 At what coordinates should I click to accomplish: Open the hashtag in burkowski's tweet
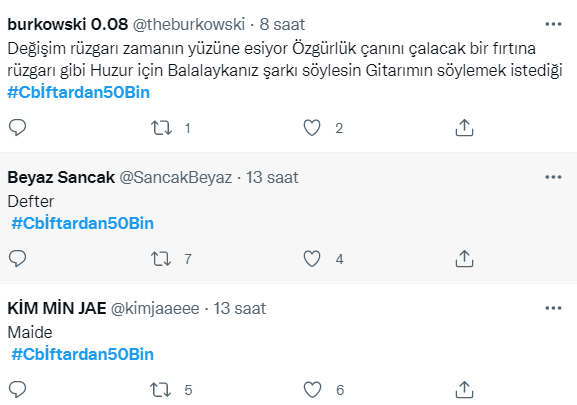(x=78, y=92)
